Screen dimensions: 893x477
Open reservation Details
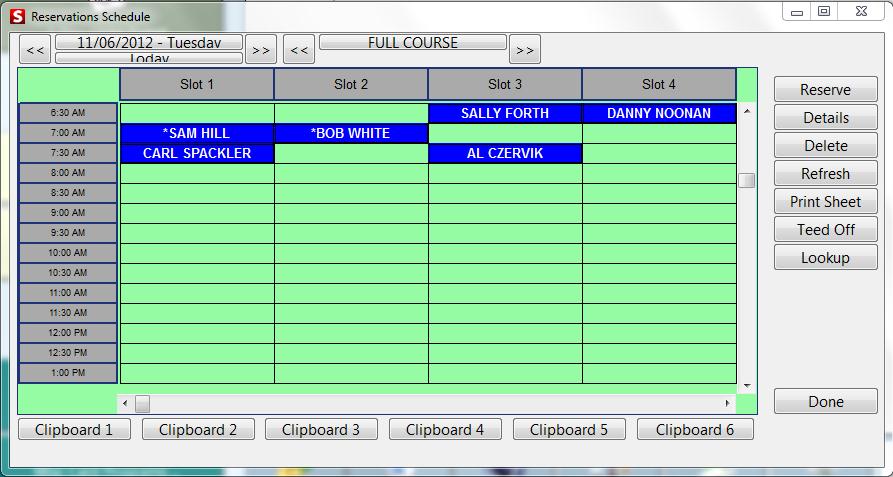coord(825,118)
